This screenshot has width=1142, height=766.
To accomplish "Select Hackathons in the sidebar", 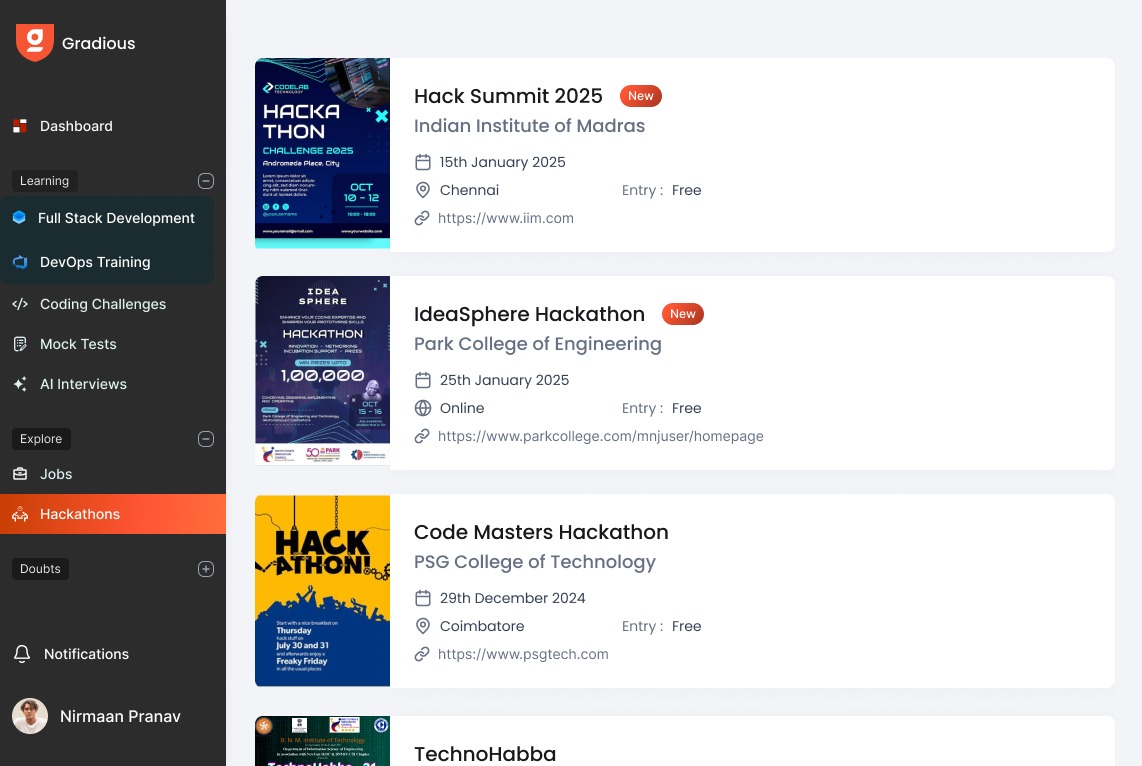I will 80,514.
